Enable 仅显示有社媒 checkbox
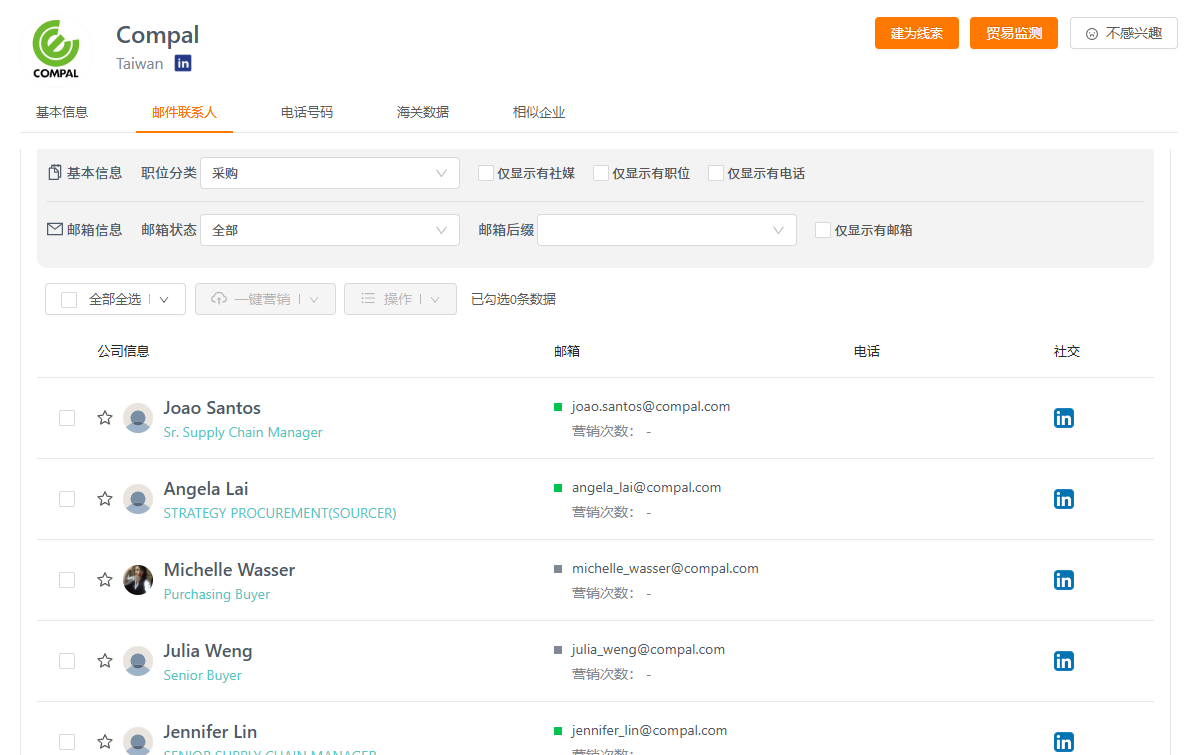 [486, 173]
